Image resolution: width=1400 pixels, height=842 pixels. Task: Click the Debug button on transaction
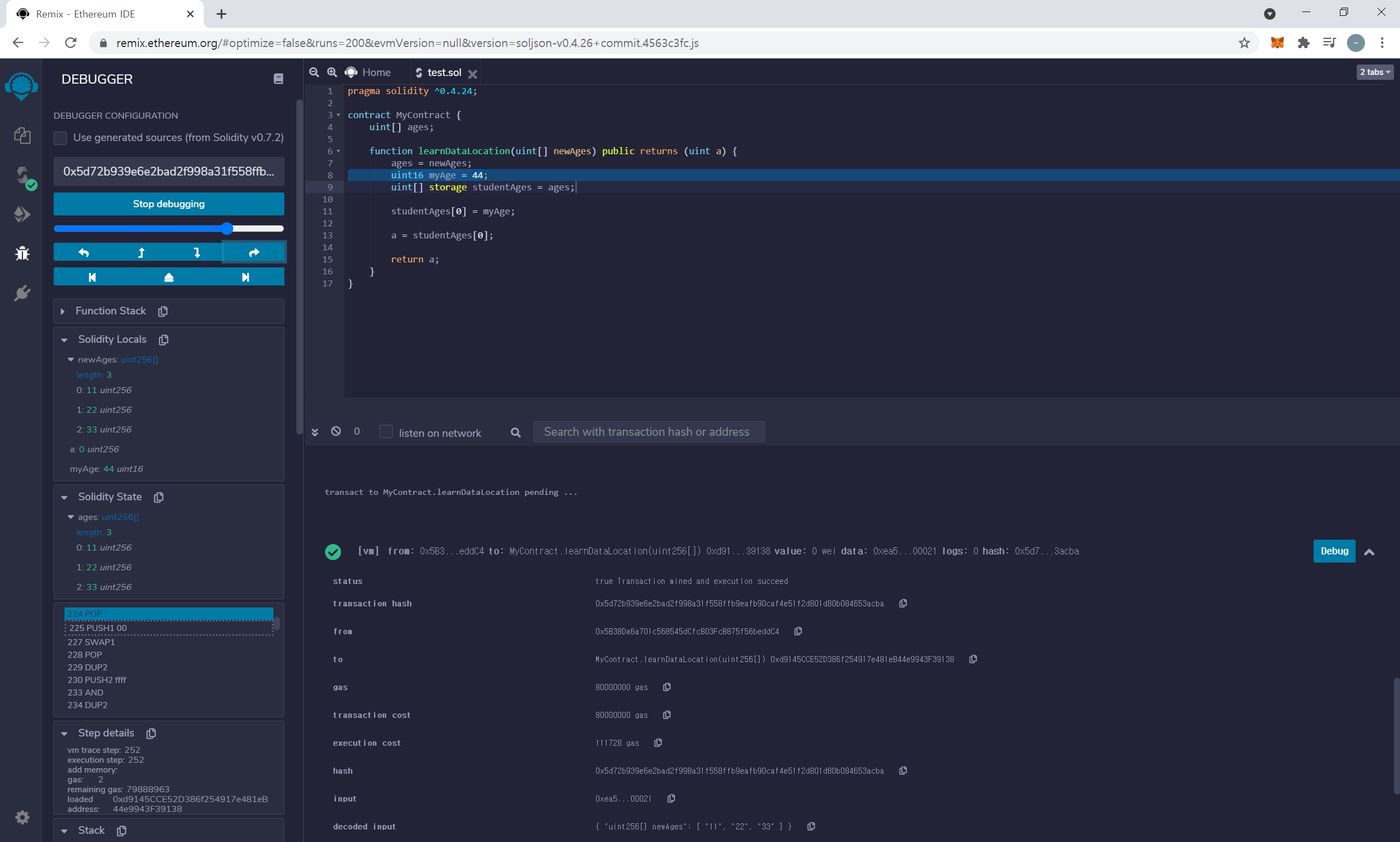tap(1334, 551)
